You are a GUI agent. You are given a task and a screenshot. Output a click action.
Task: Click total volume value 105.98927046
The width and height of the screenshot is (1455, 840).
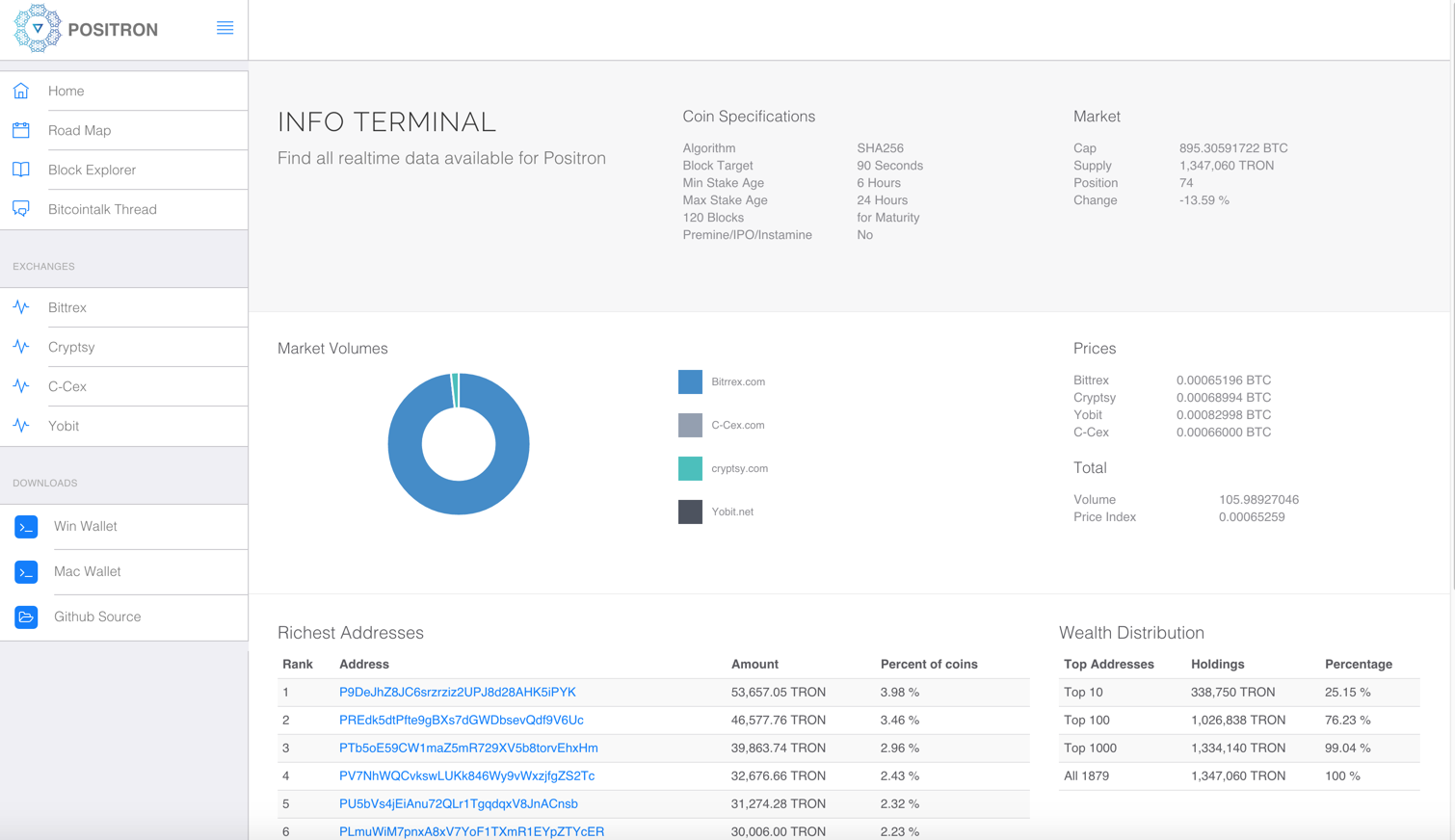pos(1258,500)
